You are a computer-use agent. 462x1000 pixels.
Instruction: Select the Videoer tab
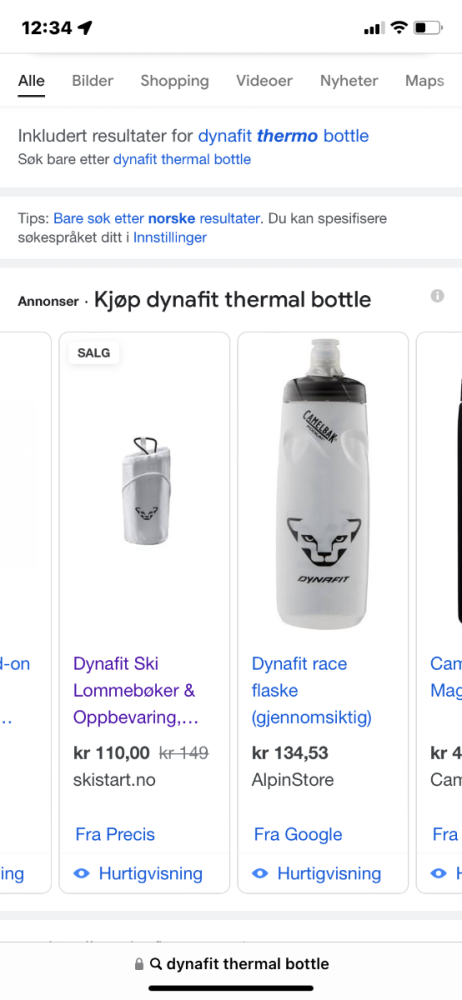pos(264,81)
